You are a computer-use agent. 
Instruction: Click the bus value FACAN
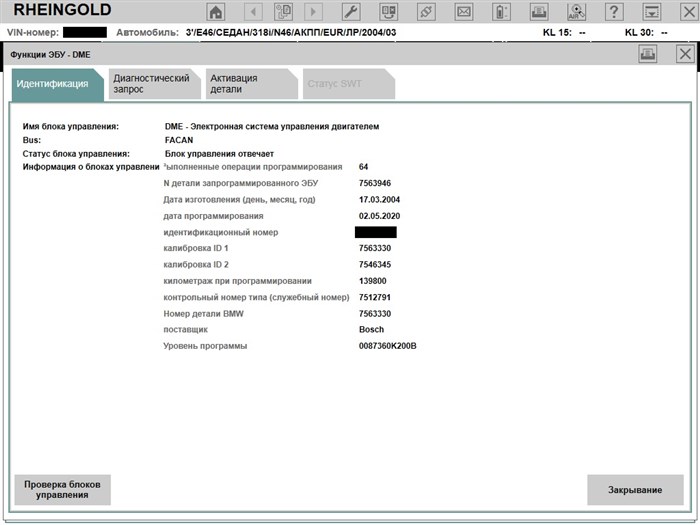(179, 140)
